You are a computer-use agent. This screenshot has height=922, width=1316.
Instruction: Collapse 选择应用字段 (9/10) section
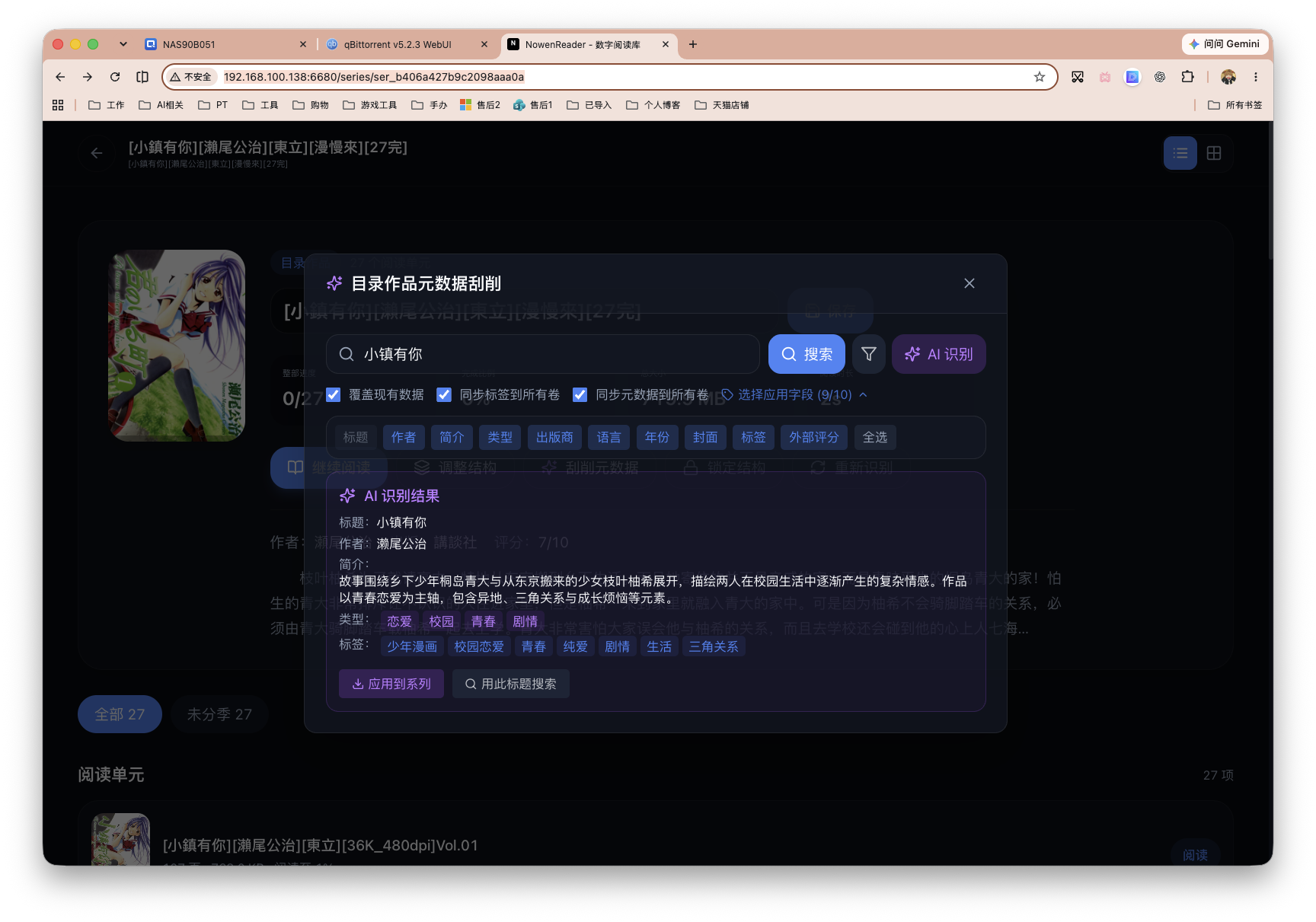[794, 394]
